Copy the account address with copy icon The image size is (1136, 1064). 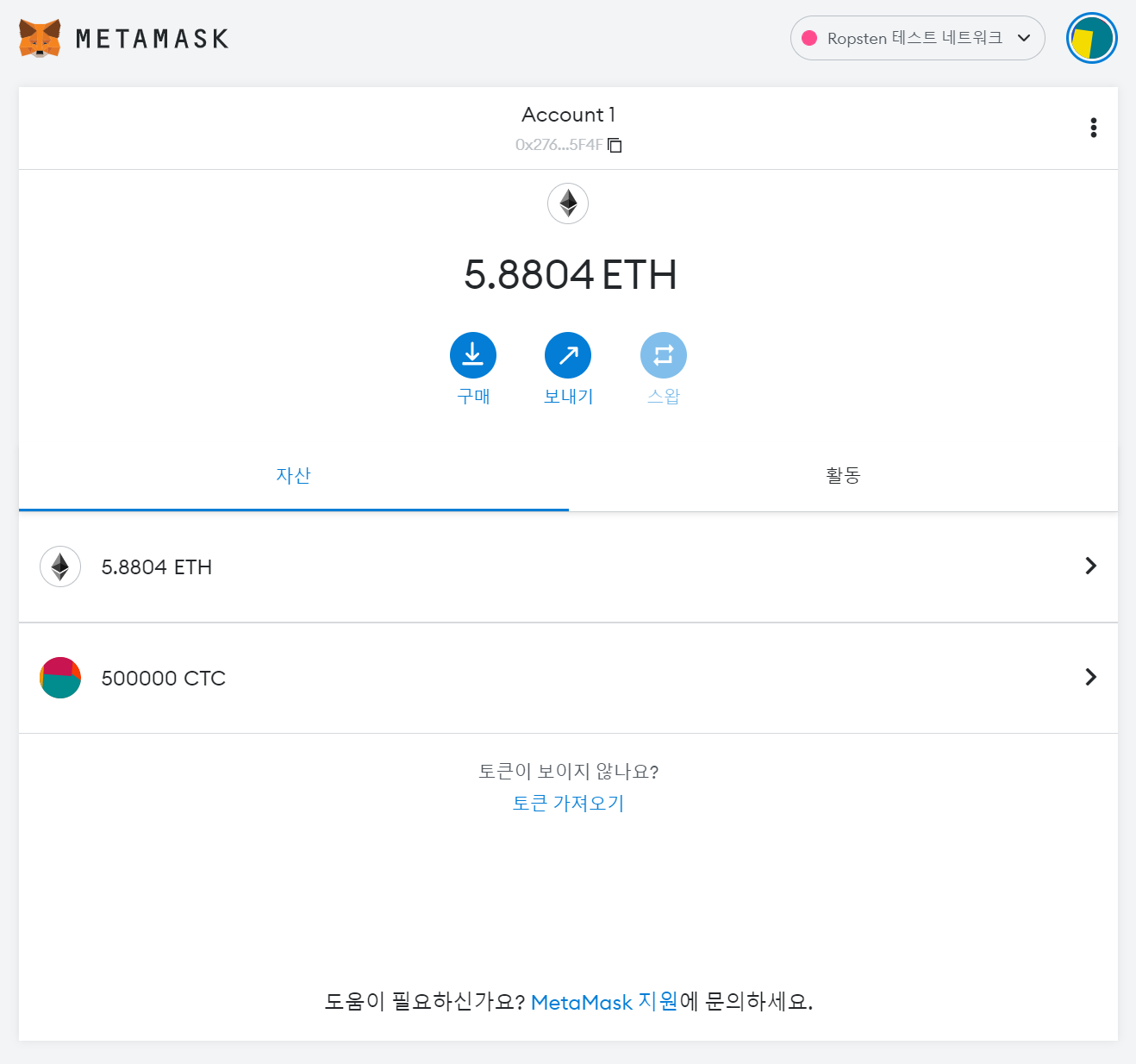pyautogui.click(x=615, y=145)
